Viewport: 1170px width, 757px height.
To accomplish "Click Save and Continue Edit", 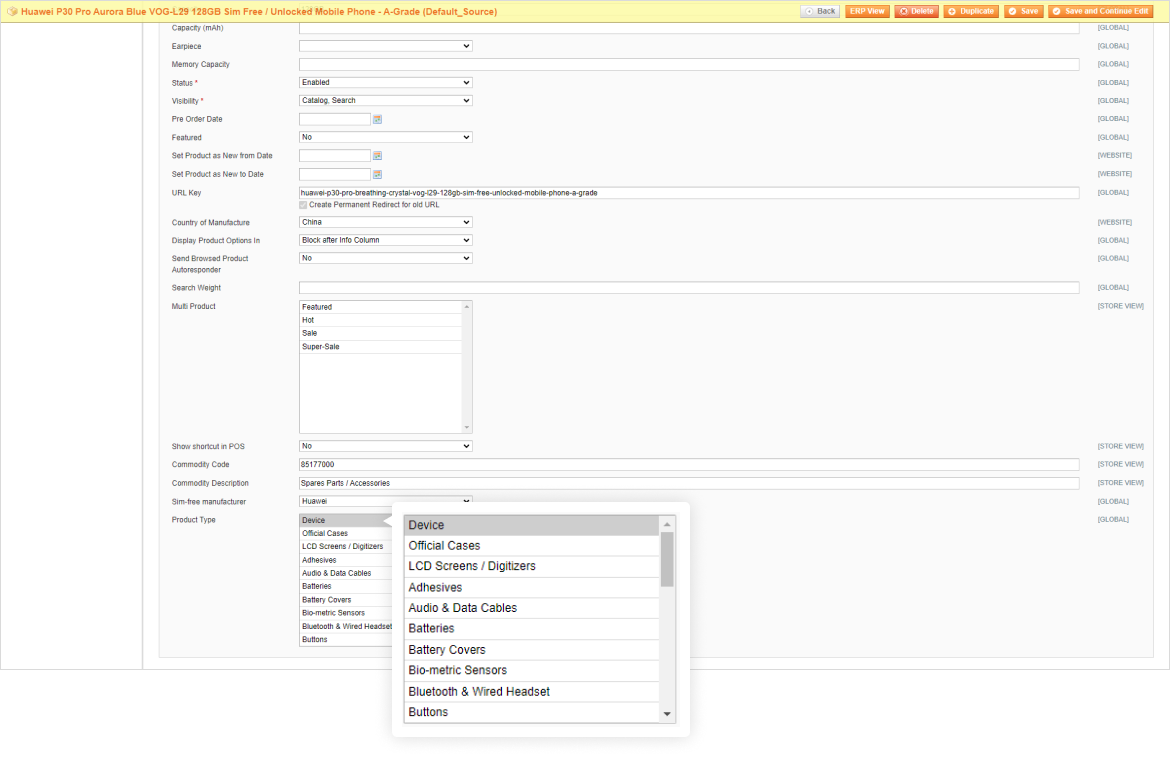I will [x=1100, y=11].
